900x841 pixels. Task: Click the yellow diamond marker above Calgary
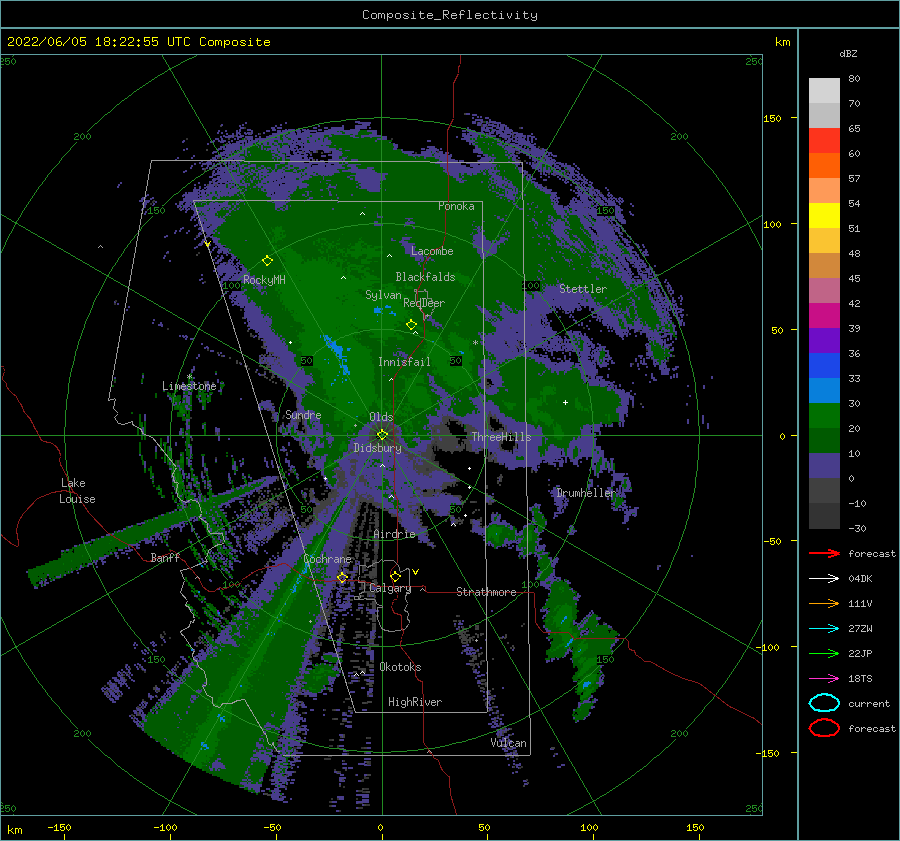point(395,576)
